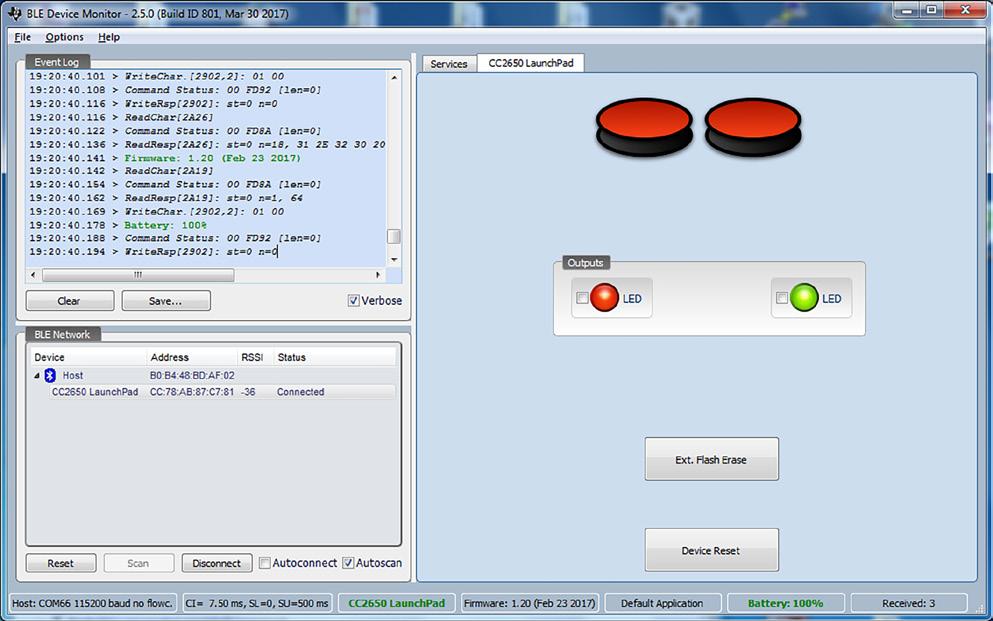Click the Status column header
The width and height of the screenshot is (993, 621).
pyautogui.click(x=335, y=357)
